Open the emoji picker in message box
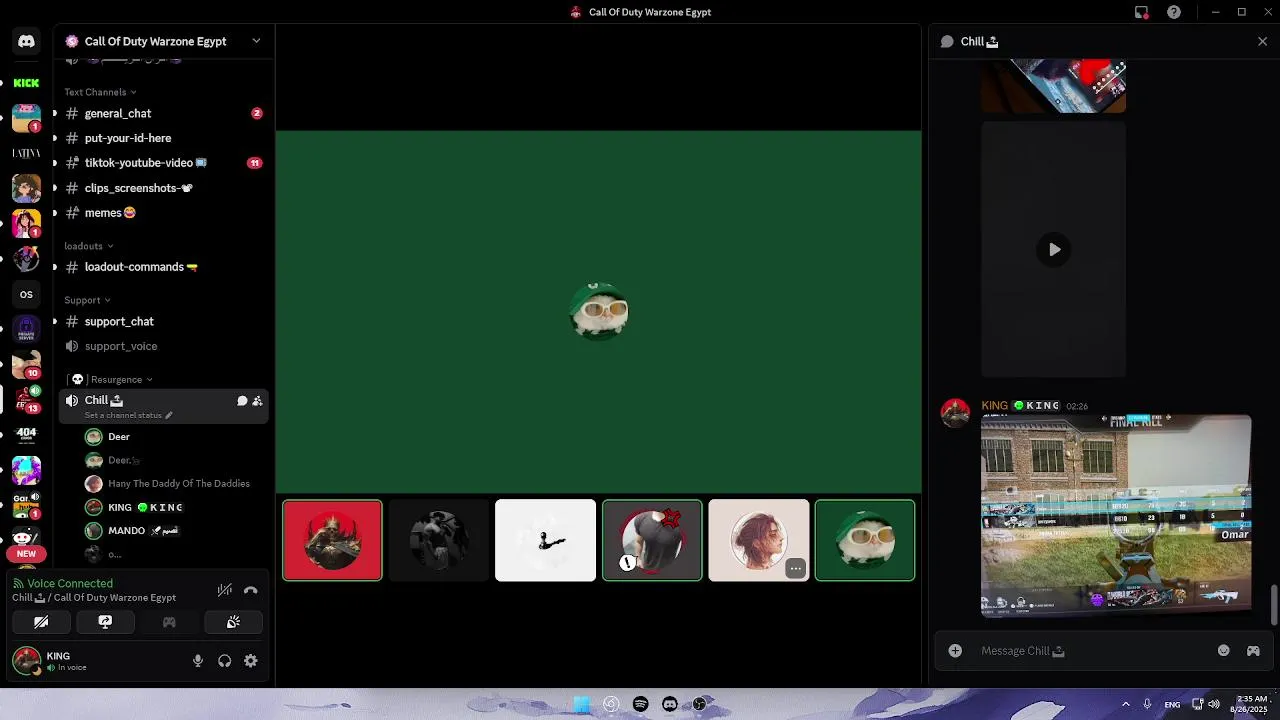 (1223, 651)
